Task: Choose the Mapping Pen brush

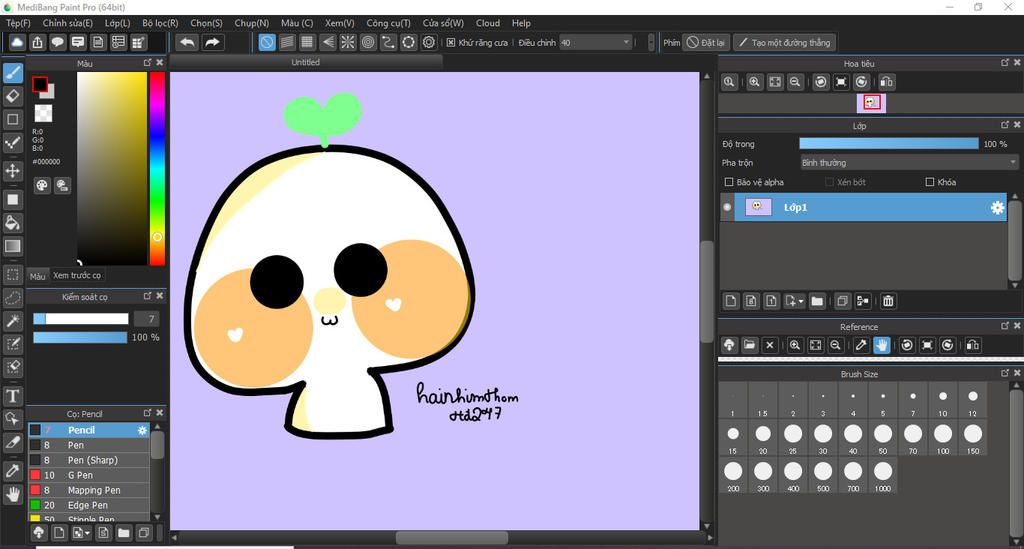Action: (89, 490)
